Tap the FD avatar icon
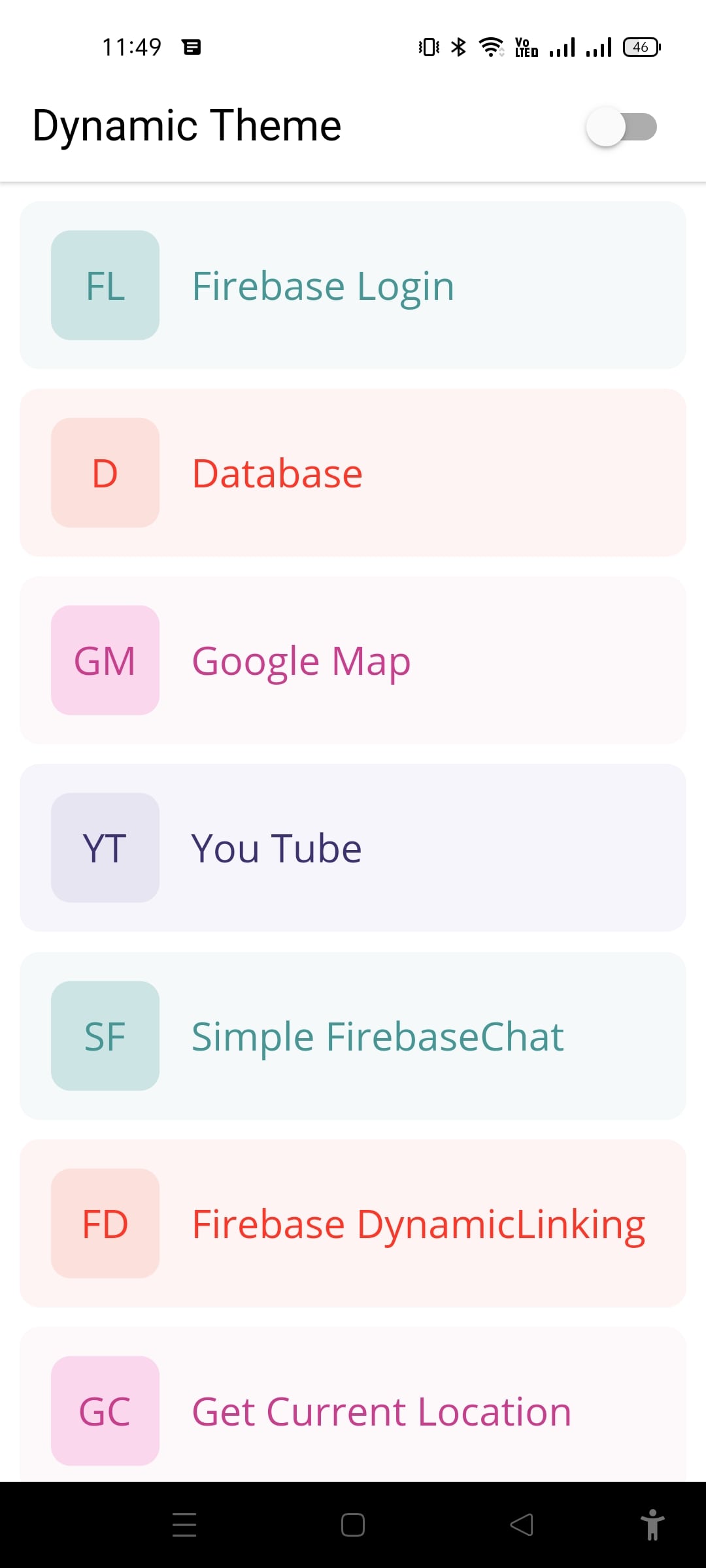Viewport: 706px width, 1568px height. click(x=105, y=1224)
